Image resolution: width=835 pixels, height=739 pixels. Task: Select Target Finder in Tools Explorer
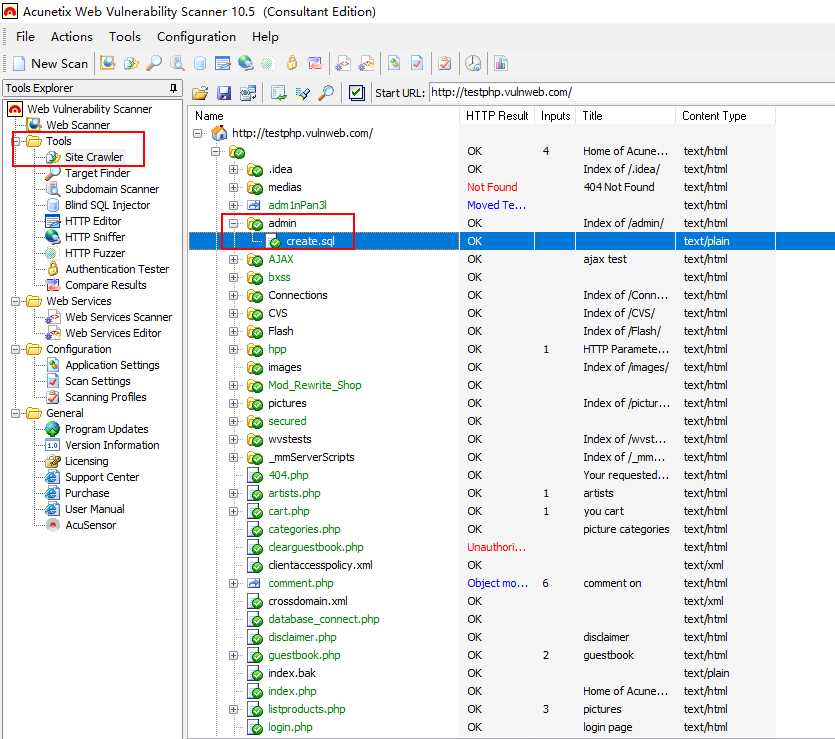coord(97,173)
